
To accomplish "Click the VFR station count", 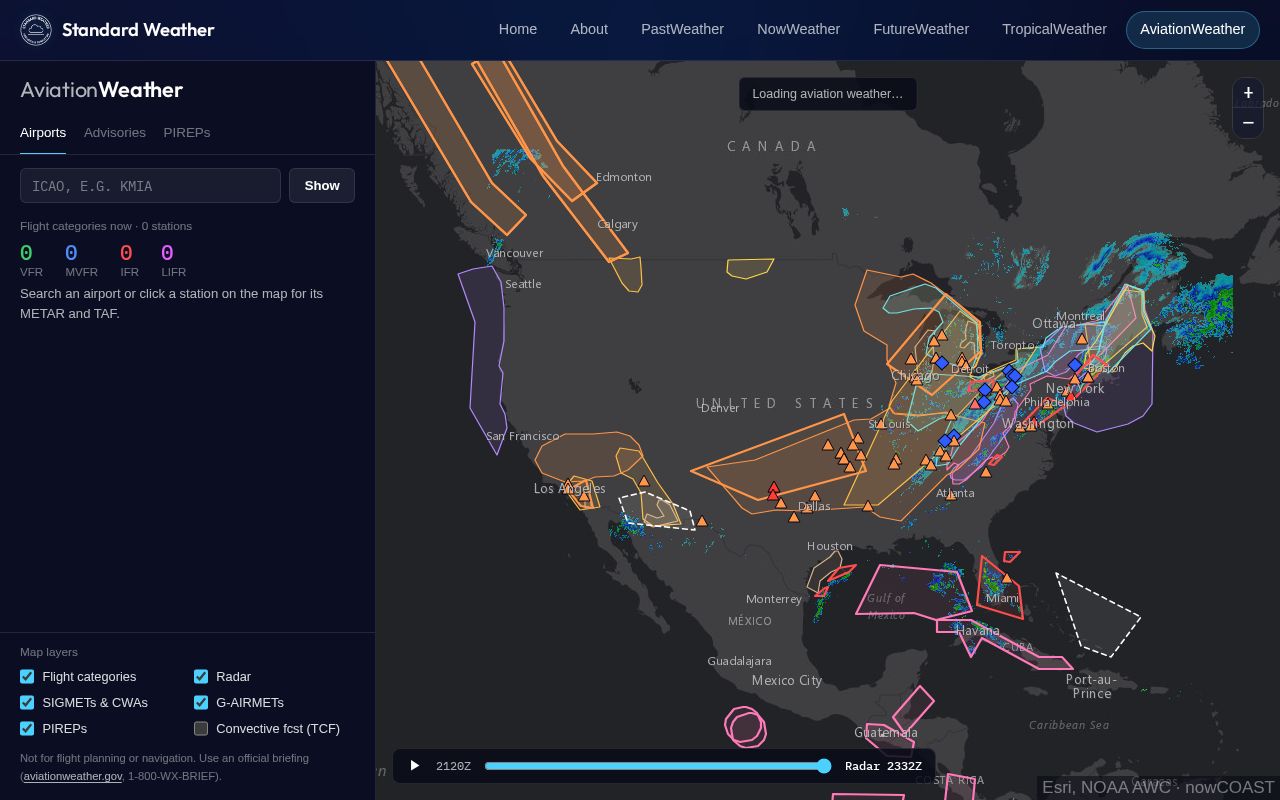I will click(x=26, y=253).
